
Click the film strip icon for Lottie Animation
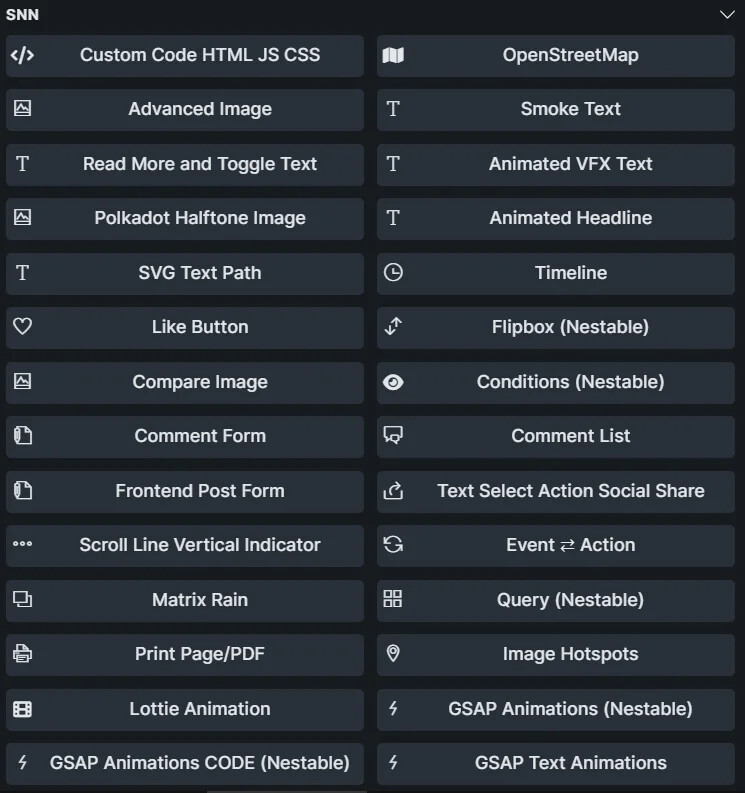click(22, 709)
